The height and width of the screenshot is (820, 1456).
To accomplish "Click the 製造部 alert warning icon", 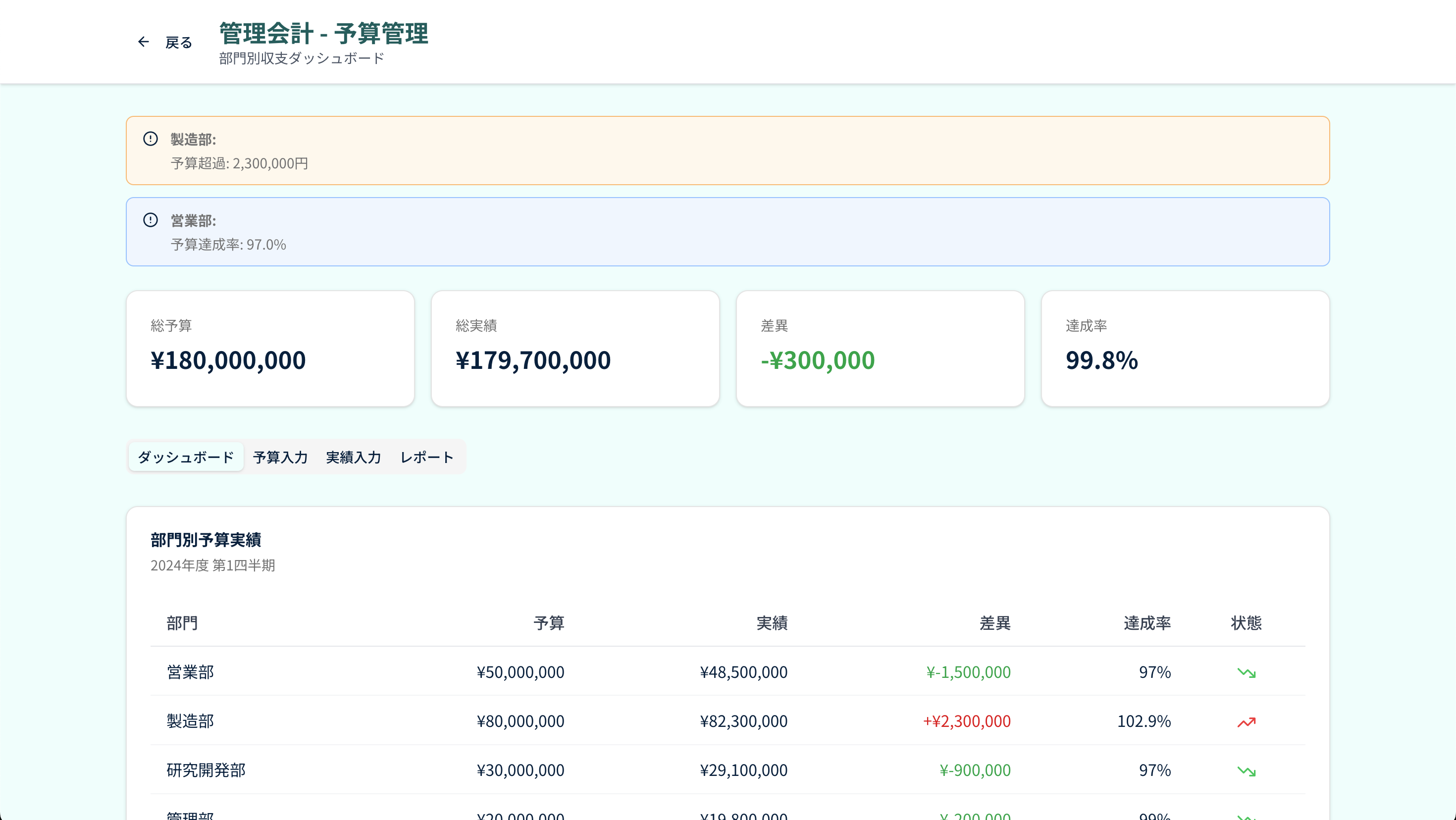I will 151,140.
